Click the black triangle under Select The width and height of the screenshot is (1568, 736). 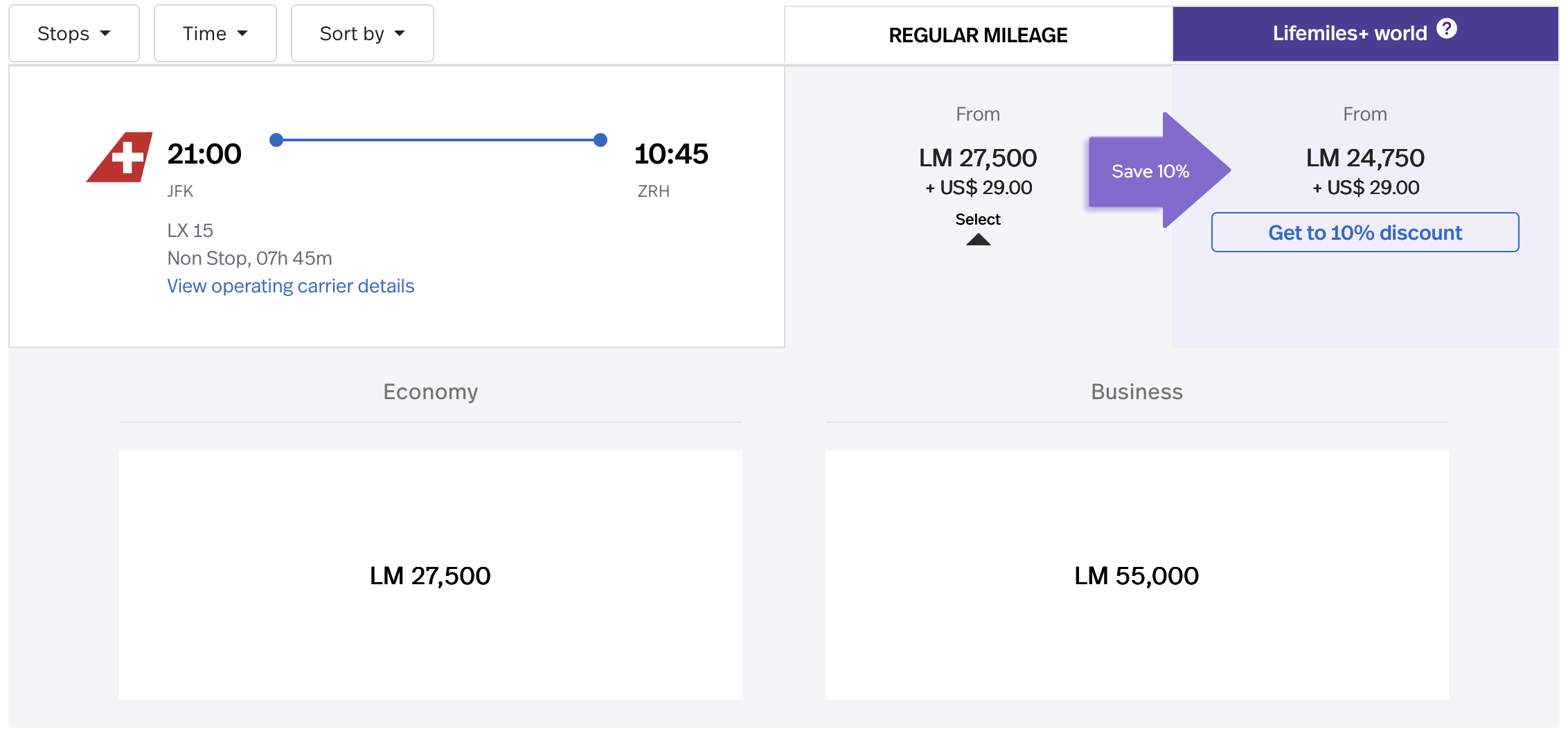coord(978,240)
